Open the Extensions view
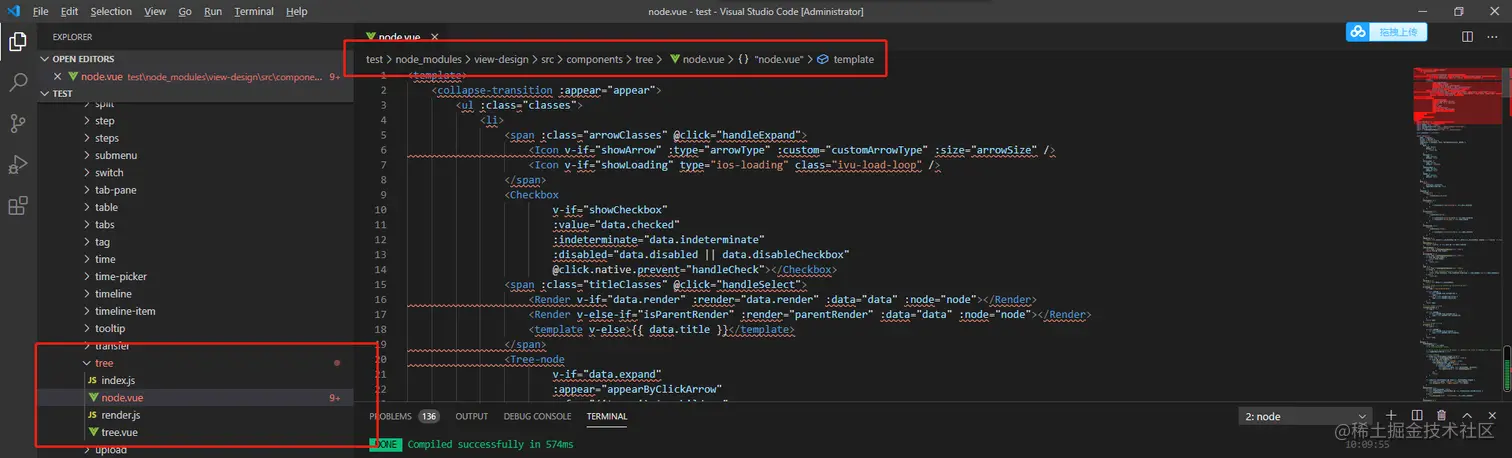The image size is (1512, 458). (x=18, y=206)
